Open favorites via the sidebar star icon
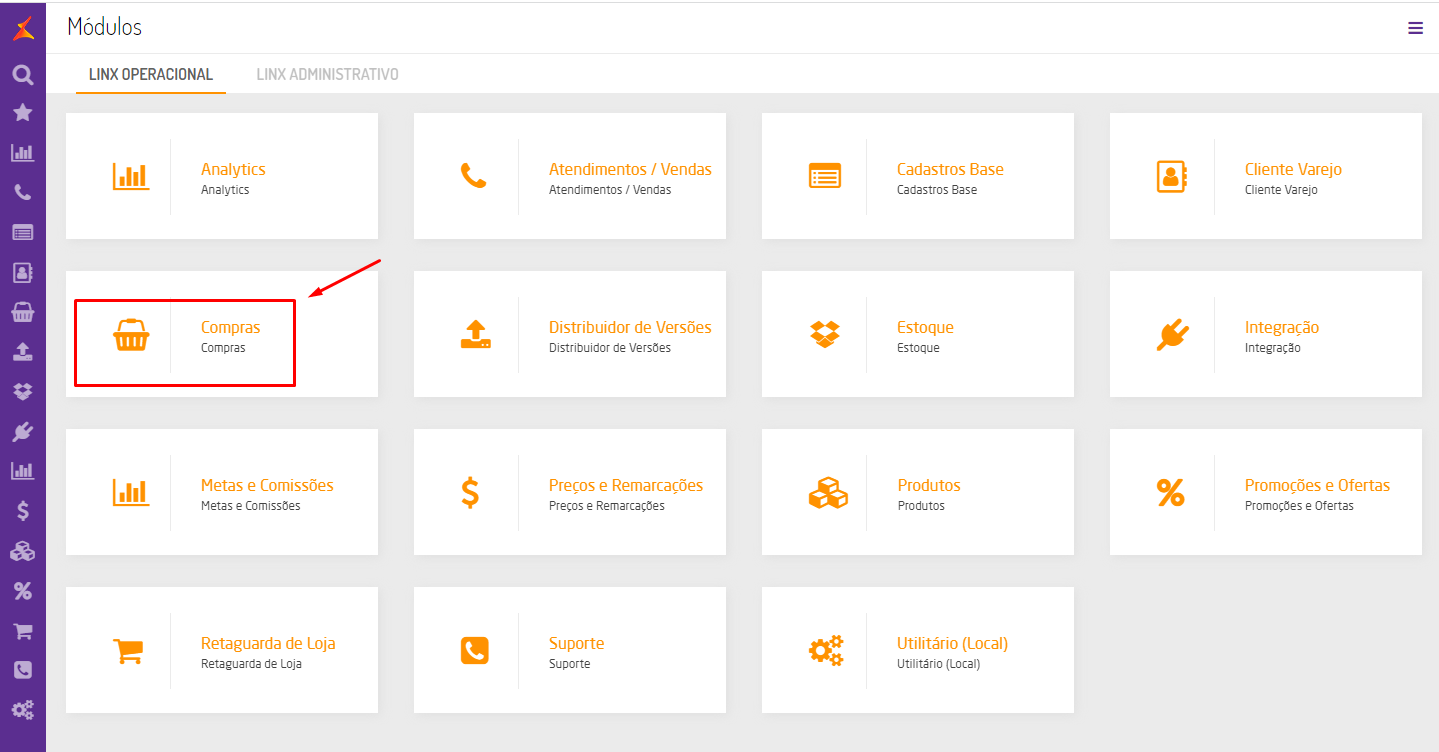Image resolution: width=1439 pixels, height=752 pixels. [x=23, y=113]
